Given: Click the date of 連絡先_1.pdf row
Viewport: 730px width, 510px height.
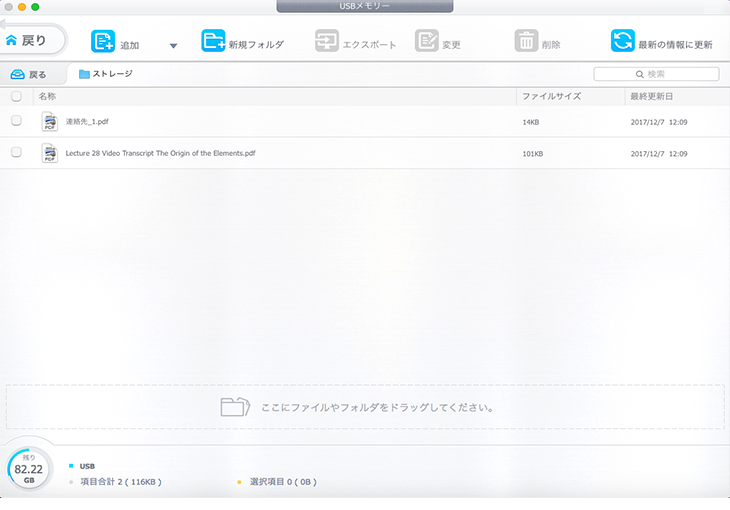Looking at the screenshot, I should point(659,122).
